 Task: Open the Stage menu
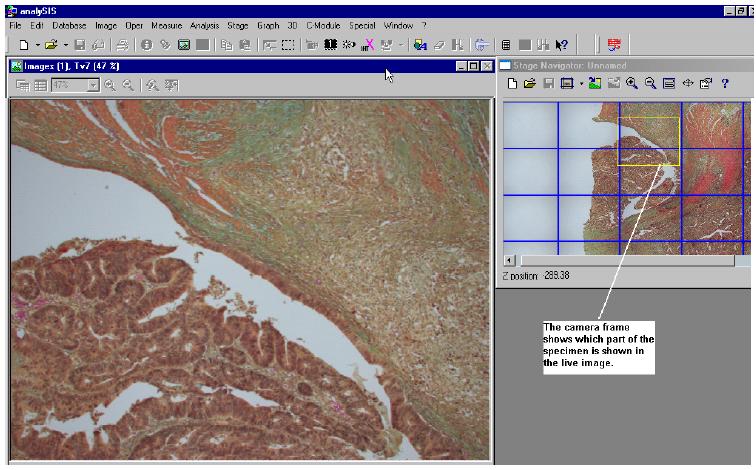(238, 24)
